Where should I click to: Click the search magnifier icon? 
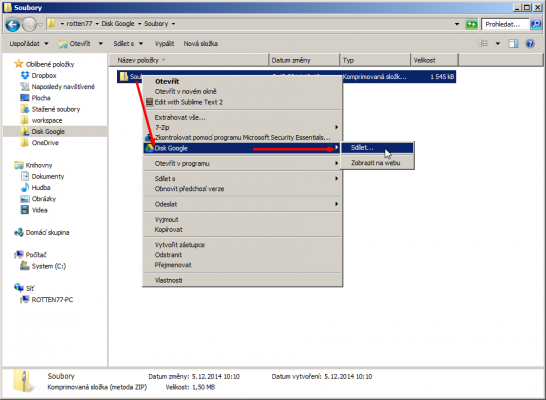click(x=536, y=24)
